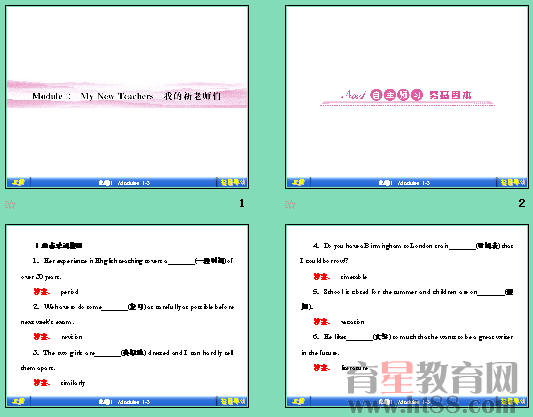Screen dimensions: 533x417
Task: Click the slide number 1 label
Action: click(242, 203)
